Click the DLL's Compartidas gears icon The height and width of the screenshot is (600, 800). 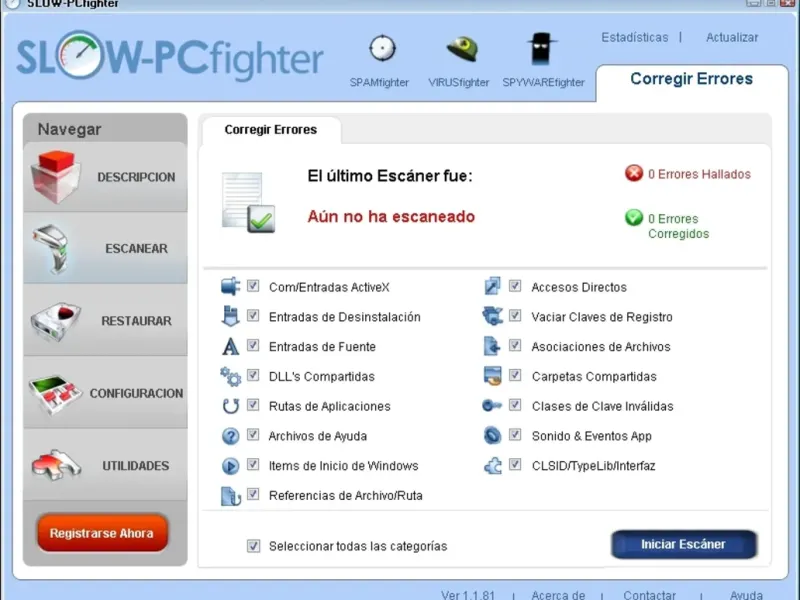pyautogui.click(x=230, y=377)
